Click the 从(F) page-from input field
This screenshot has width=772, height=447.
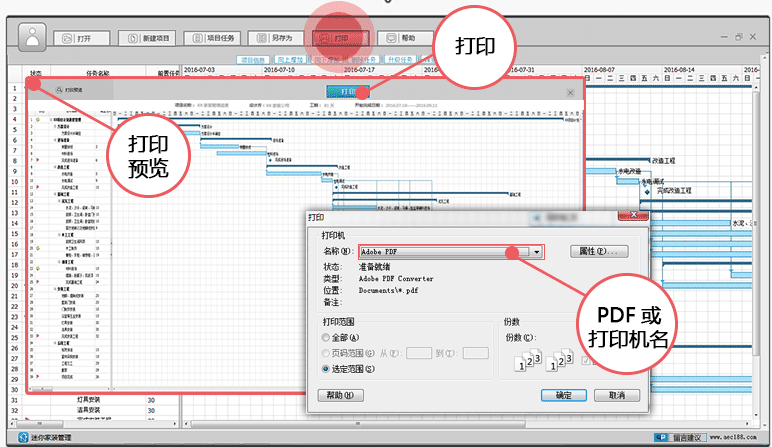(x=419, y=353)
